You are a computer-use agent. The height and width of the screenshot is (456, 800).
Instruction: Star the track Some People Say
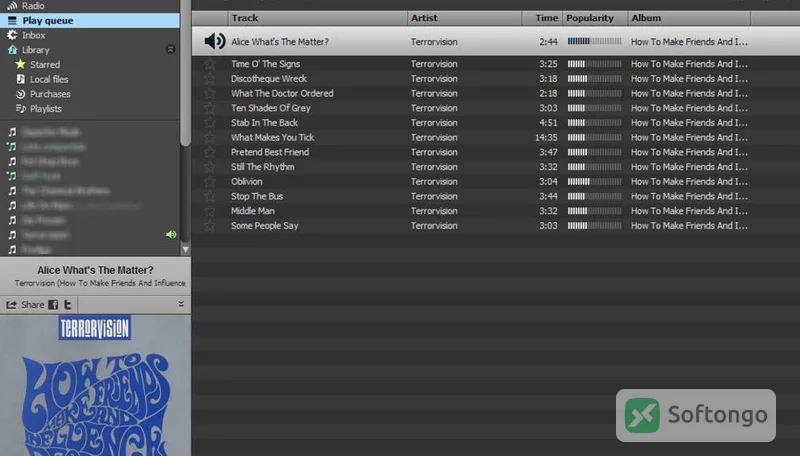209,226
